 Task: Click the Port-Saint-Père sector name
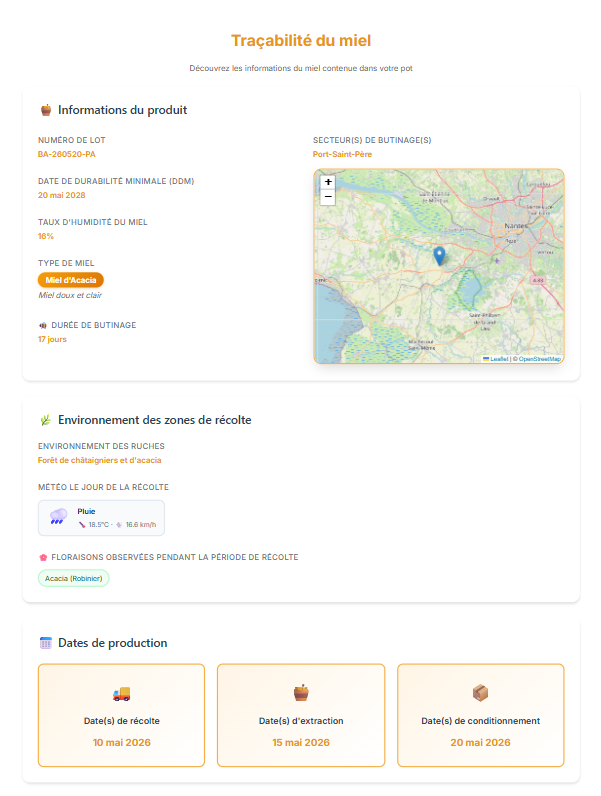click(342, 154)
